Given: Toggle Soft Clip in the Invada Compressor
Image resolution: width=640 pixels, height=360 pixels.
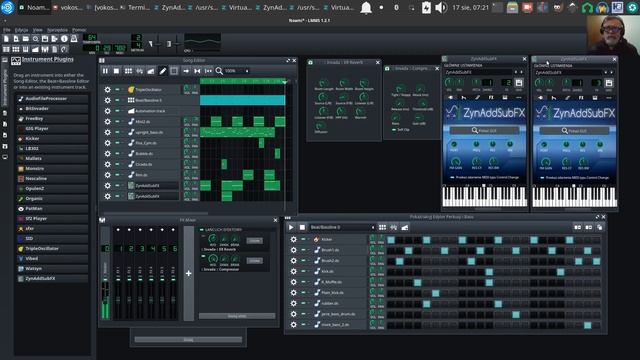Looking at the screenshot, I should coord(394,130).
